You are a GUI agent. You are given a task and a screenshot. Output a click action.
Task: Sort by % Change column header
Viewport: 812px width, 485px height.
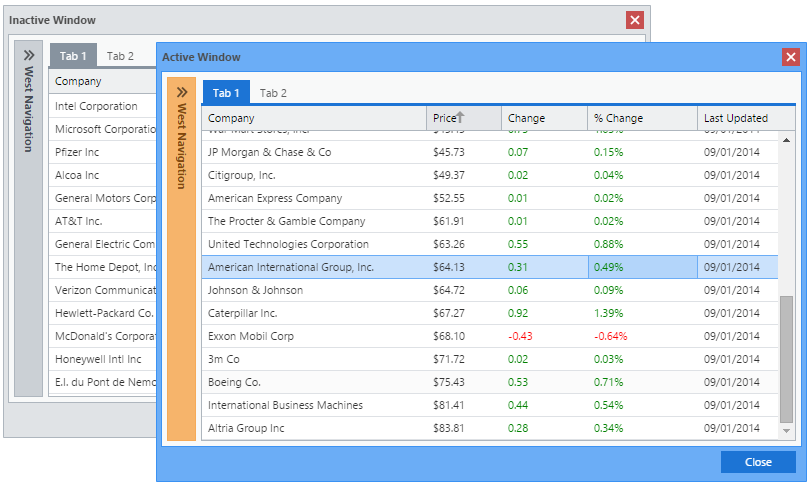pyautogui.click(x=643, y=118)
